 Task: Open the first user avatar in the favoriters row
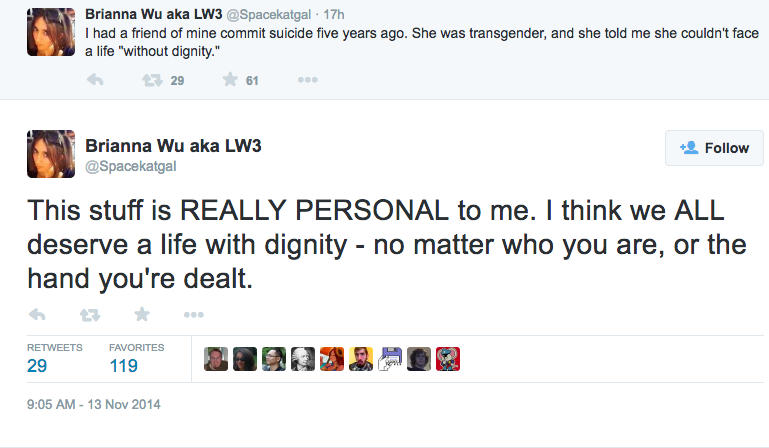216,359
